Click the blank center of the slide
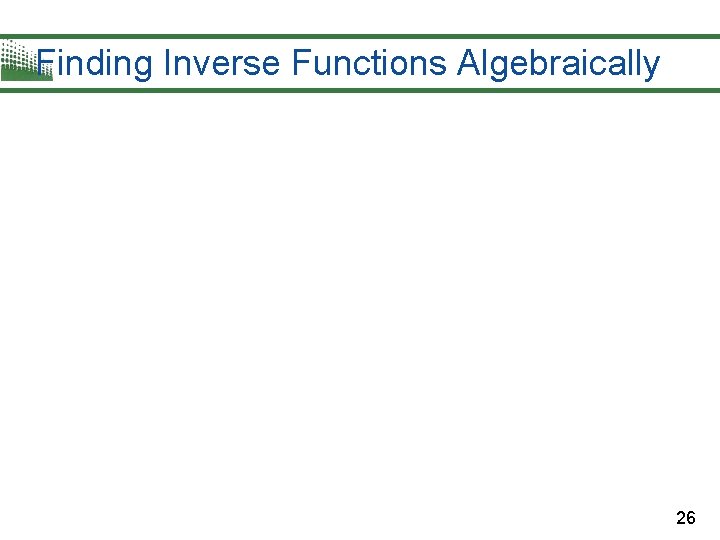The height and width of the screenshot is (540, 720). click(x=360, y=300)
